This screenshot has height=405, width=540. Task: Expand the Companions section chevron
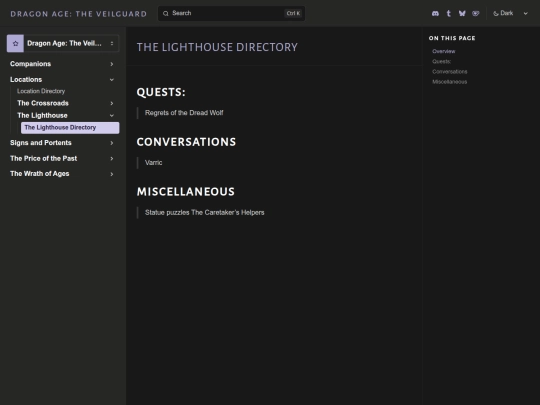pyautogui.click(x=112, y=64)
